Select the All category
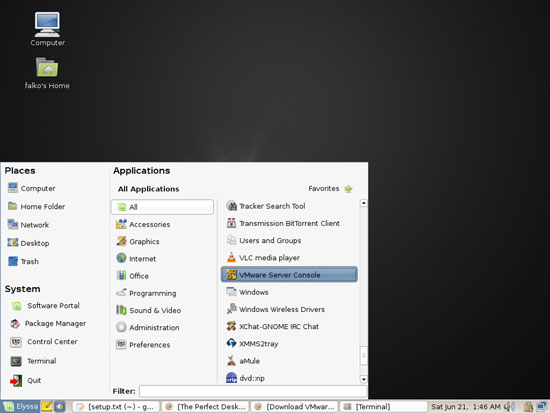 point(162,207)
